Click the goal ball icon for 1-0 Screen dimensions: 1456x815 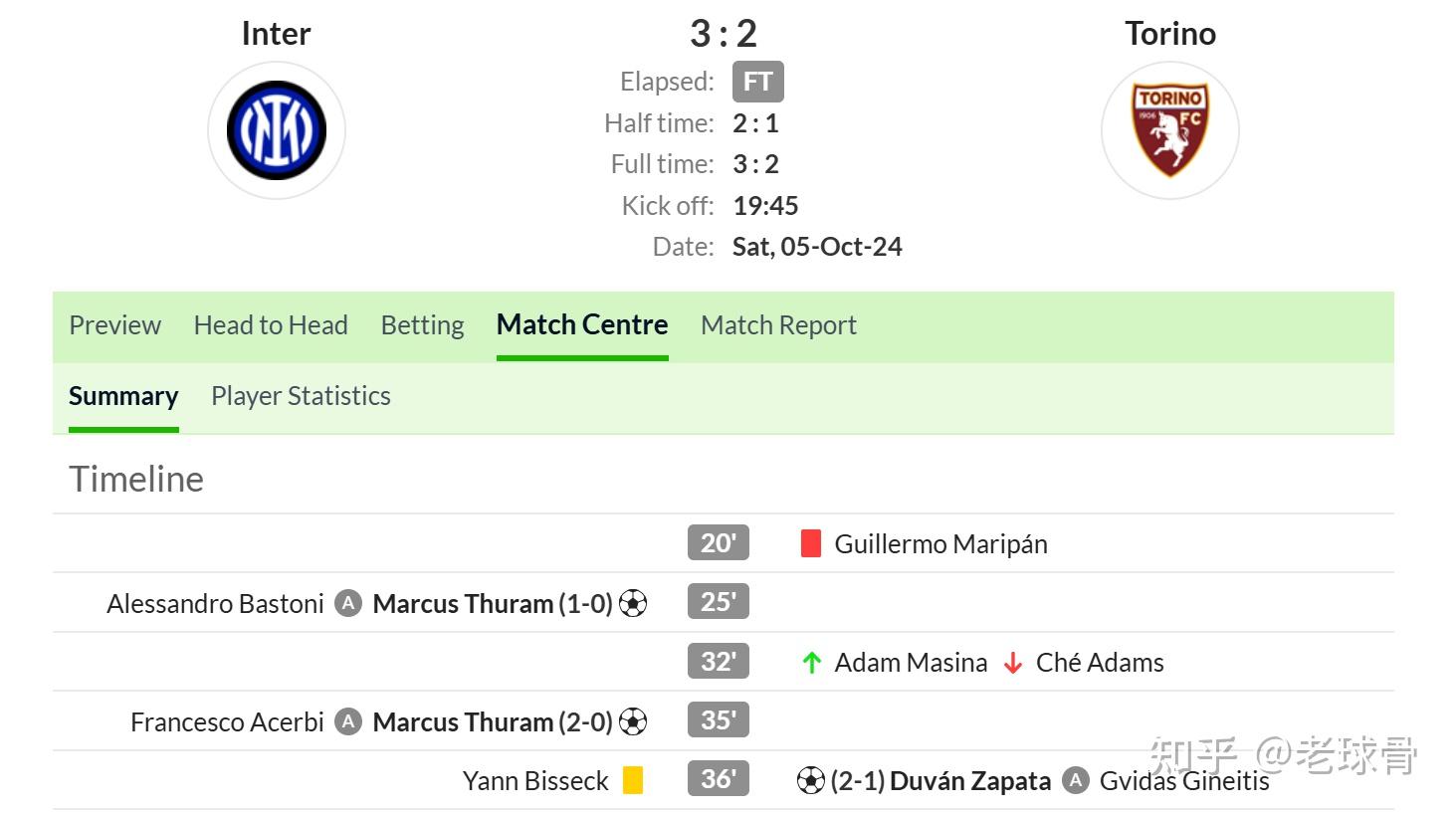click(x=633, y=603)
